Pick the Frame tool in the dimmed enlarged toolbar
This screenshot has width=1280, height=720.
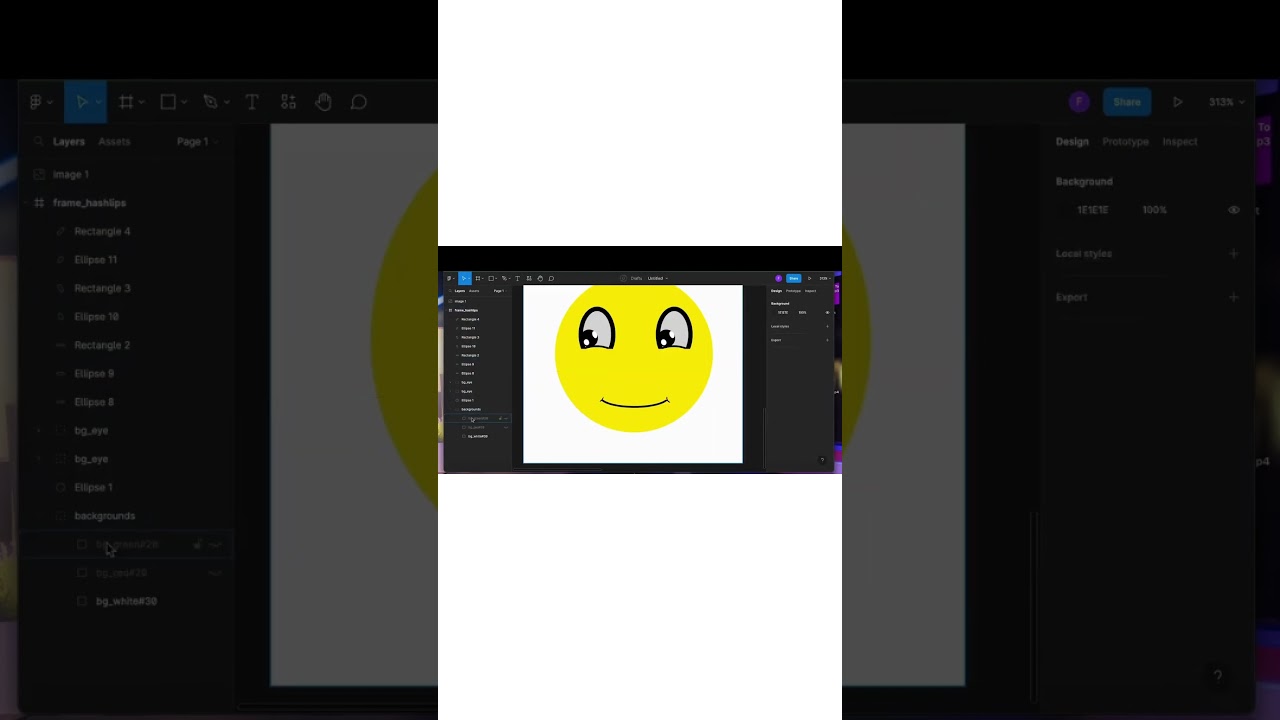126,102
